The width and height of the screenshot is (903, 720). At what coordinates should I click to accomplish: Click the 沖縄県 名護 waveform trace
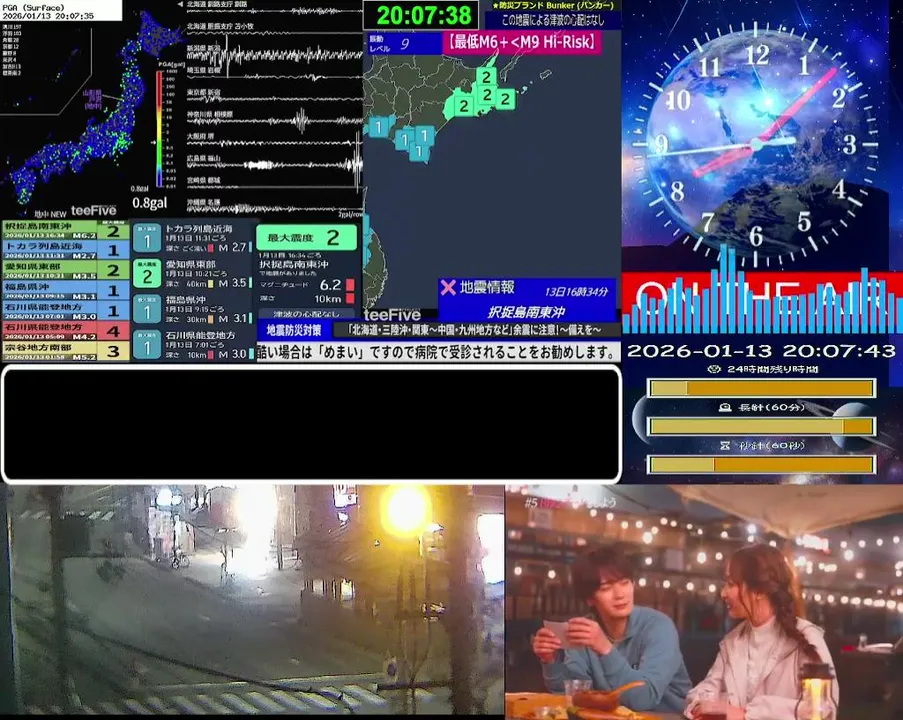coord(274,208)
